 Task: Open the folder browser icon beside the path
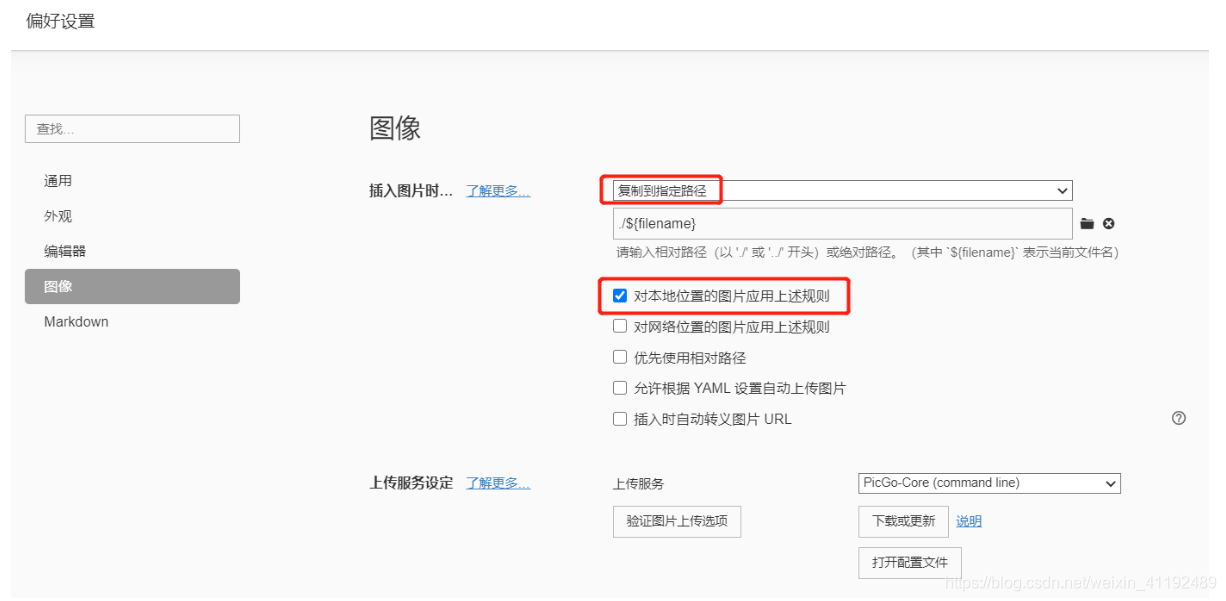[1087, 223]
